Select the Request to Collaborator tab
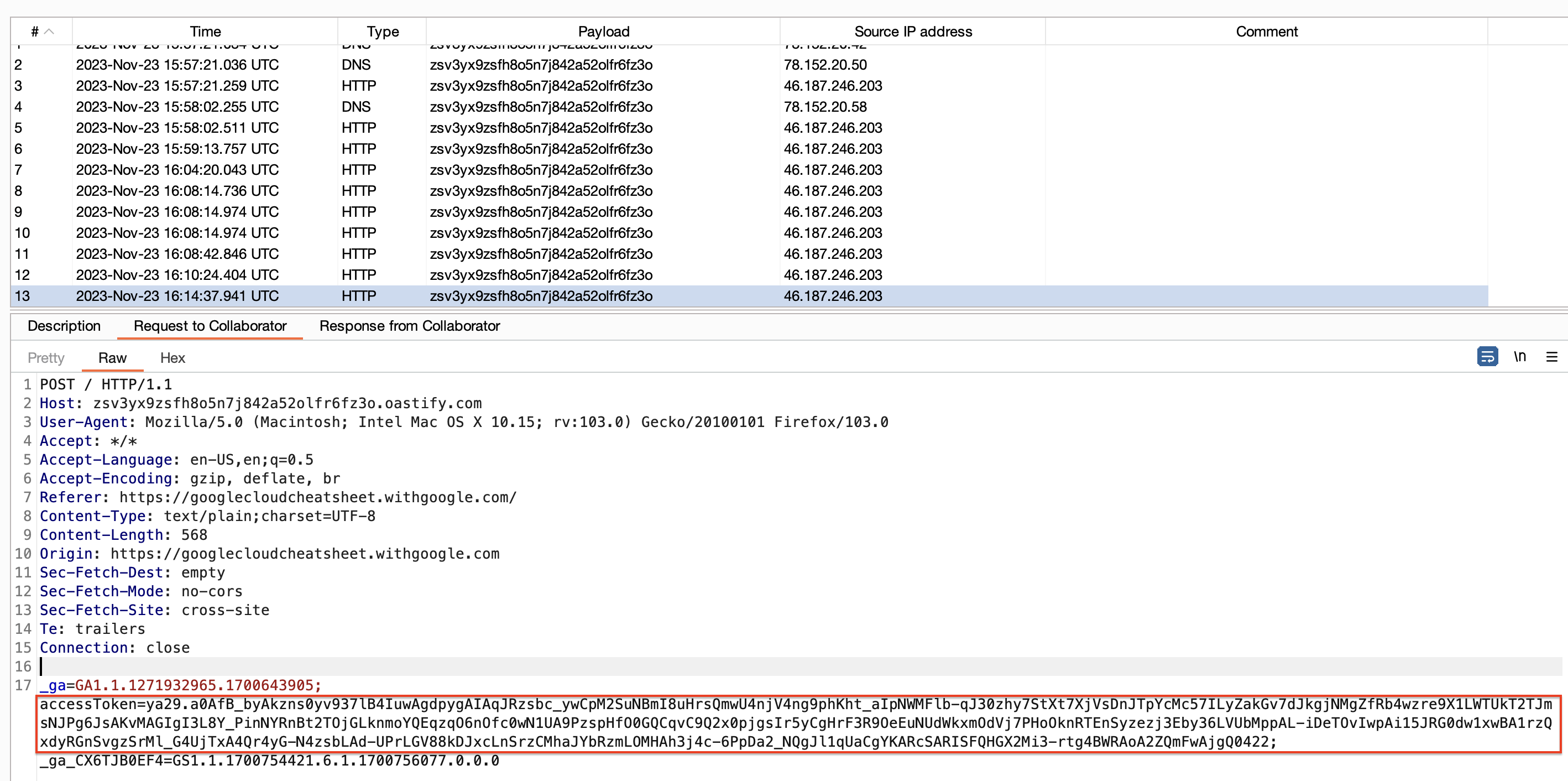Image resolution: width=1568 pixels, height=781 pixels. point(210,326)
